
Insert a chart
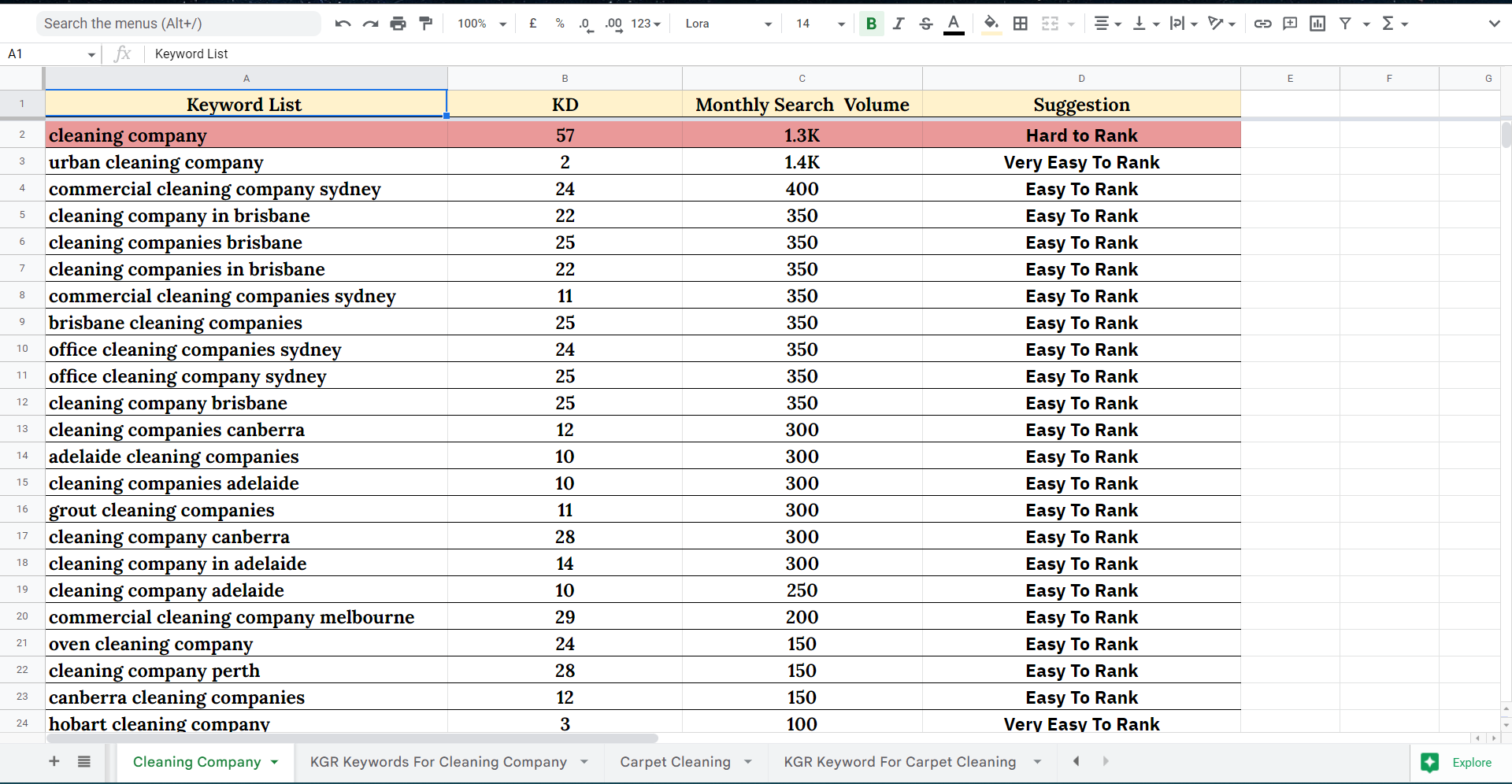(x=1317, y=24)
